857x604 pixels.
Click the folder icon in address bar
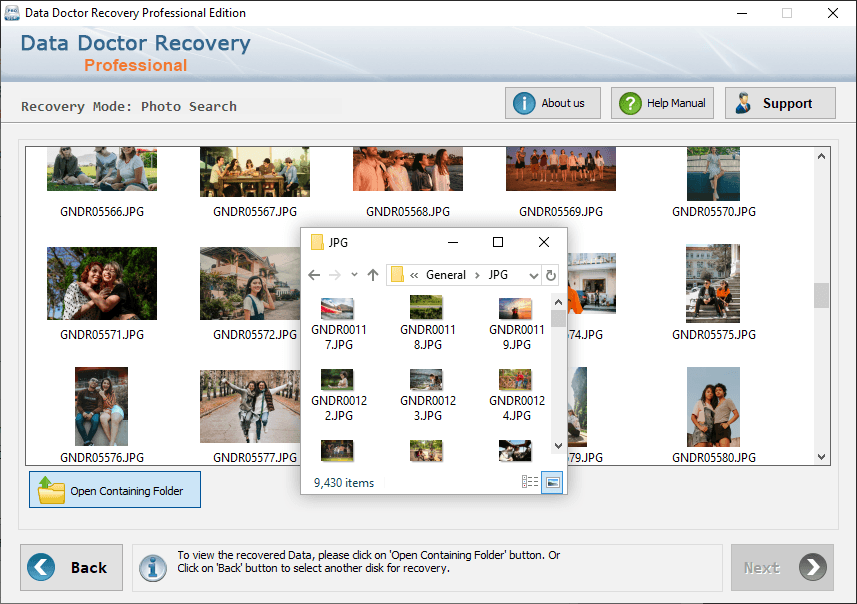click(x=397, y=274)
